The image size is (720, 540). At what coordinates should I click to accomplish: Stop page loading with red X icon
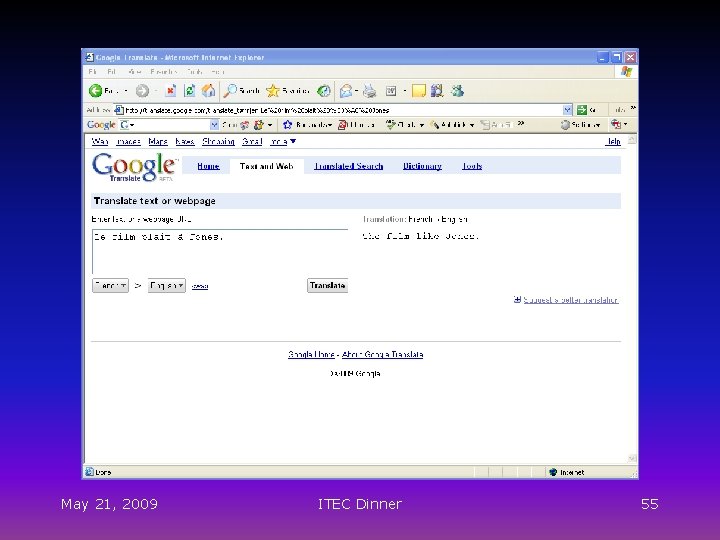click(171, 91)
